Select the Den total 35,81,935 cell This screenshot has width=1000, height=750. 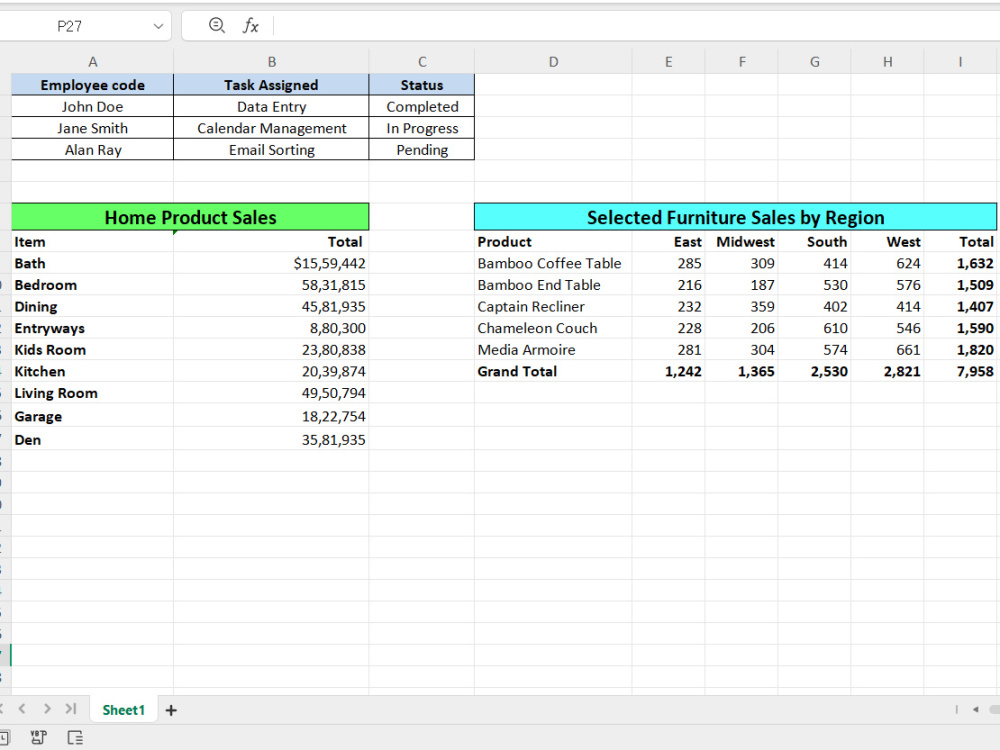[x=271, y=439]
